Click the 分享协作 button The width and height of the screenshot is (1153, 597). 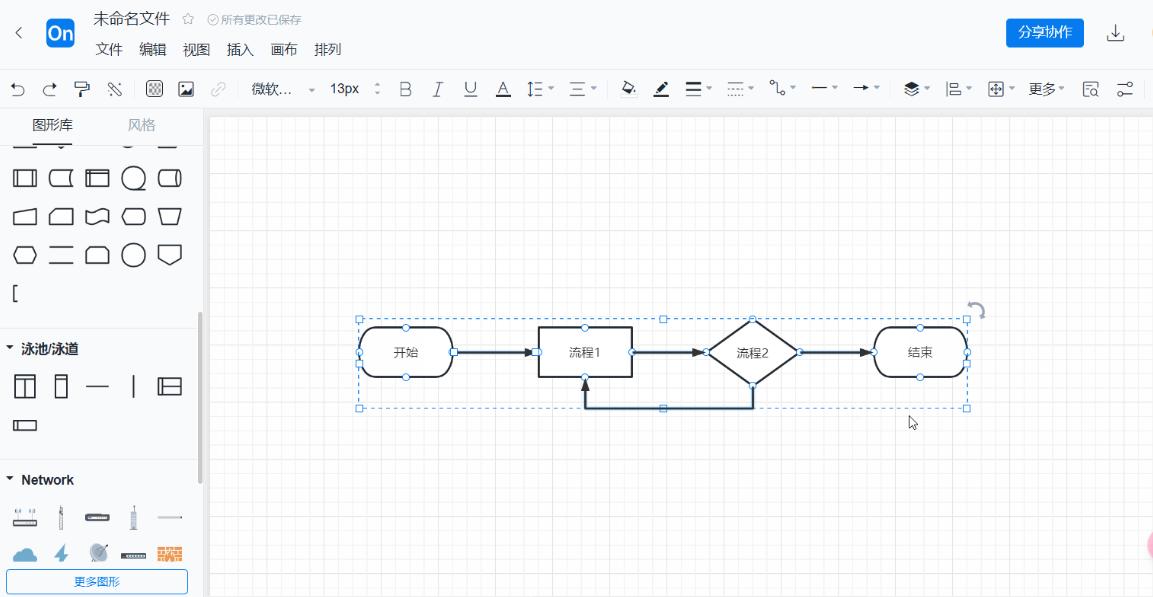[1044, 32]
